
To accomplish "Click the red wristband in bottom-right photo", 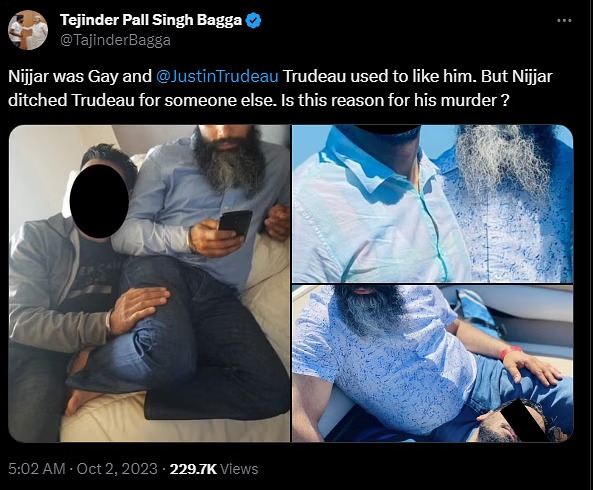I will coord(508,353).
